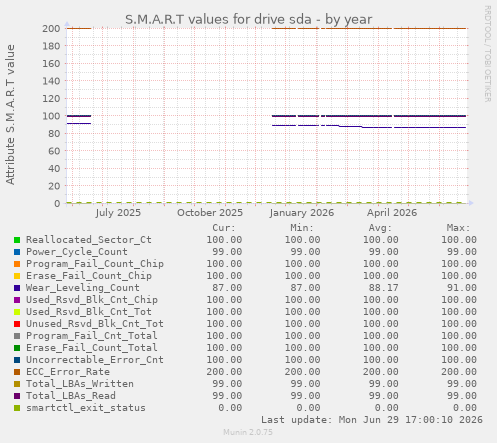Select the Used_Rsvd_Blk_Cnt_Tot legend label
The height and width of the screenshot is (443, 497).
pos(89,312)
